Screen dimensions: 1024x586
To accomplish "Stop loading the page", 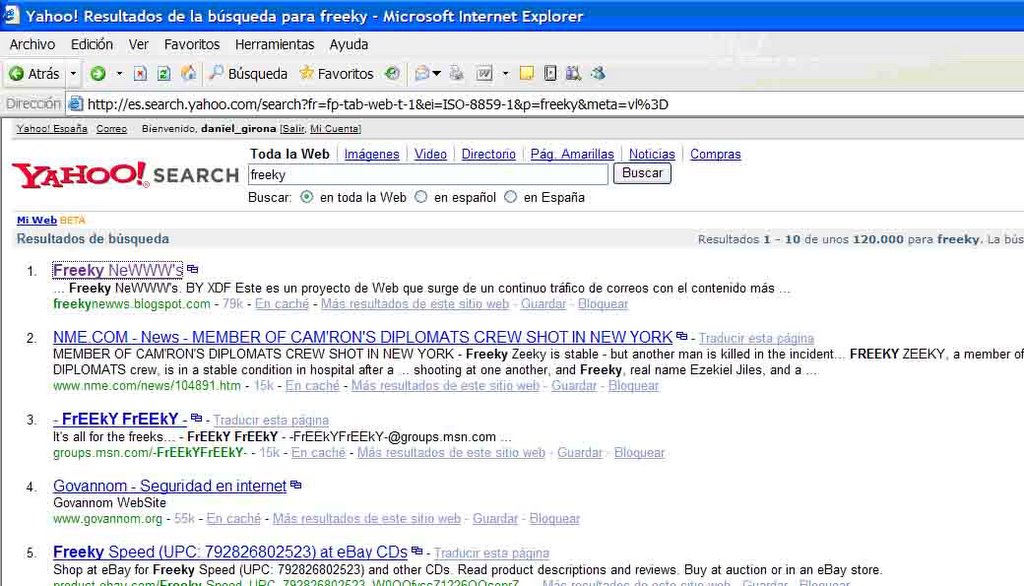I will coord(140,74).
